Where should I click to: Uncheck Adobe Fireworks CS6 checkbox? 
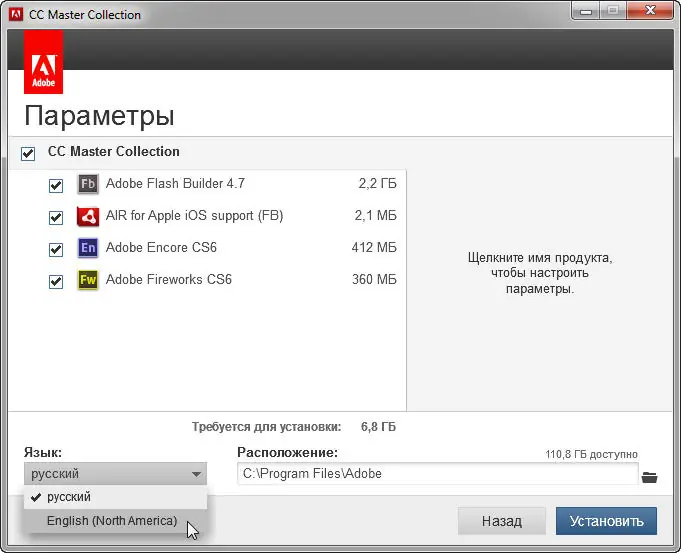point(56,281)
